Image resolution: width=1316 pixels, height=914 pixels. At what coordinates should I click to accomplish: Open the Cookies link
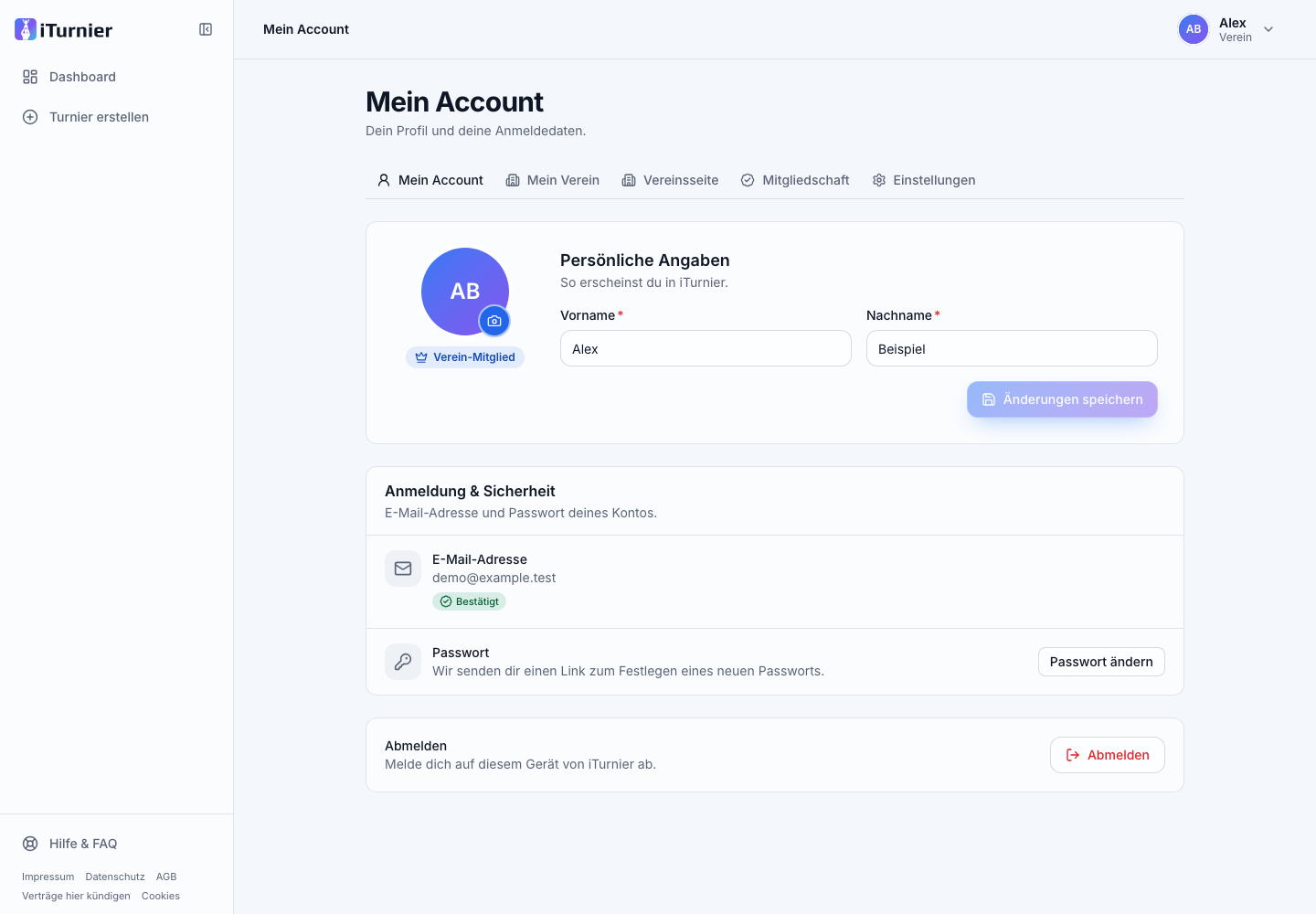coord(161,896)
